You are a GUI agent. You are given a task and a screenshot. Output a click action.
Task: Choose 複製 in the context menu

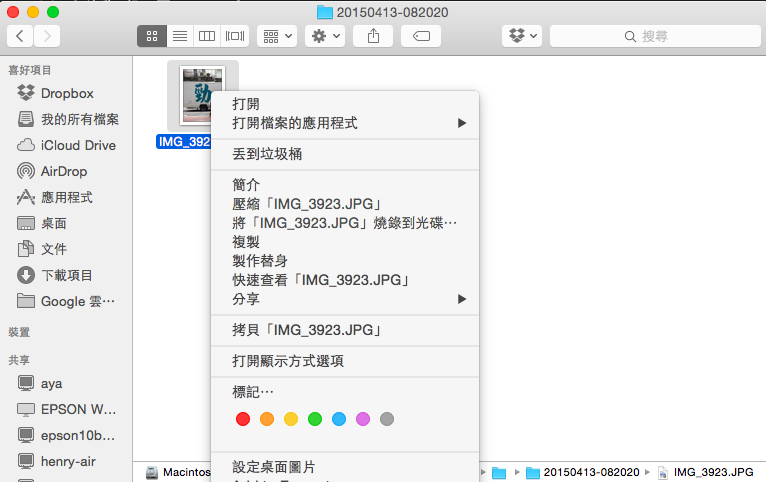click(x=345, y=242)
